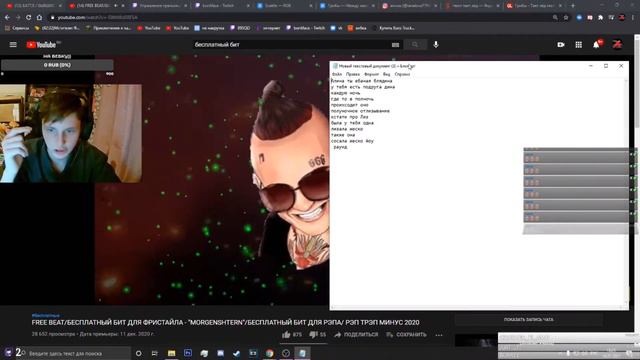The height and width of the screenshot is (360, 640).
Task: Click Notepad line 'полуночное отлизывание'
Action: click(360, 111)
